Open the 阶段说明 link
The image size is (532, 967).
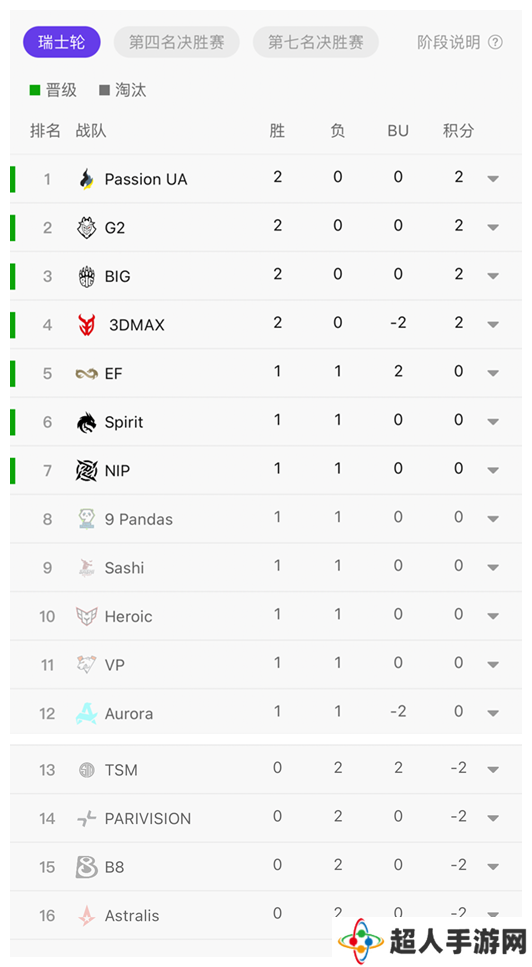449,42
